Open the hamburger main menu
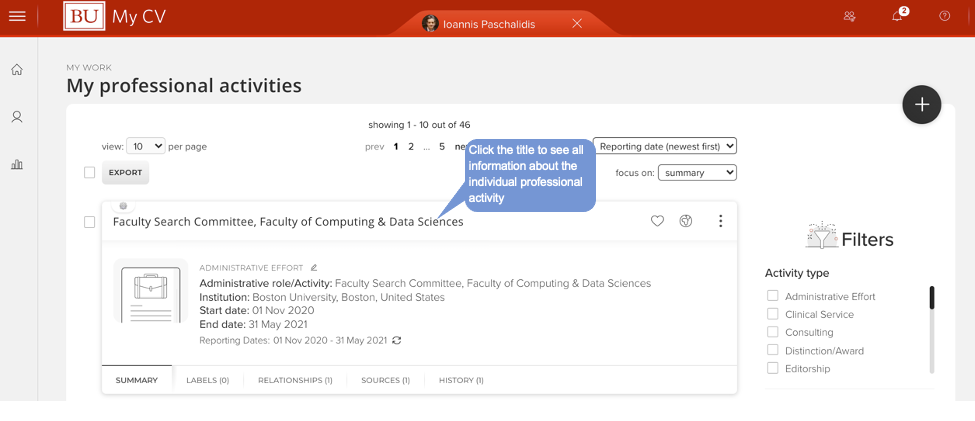 [17, 16]
